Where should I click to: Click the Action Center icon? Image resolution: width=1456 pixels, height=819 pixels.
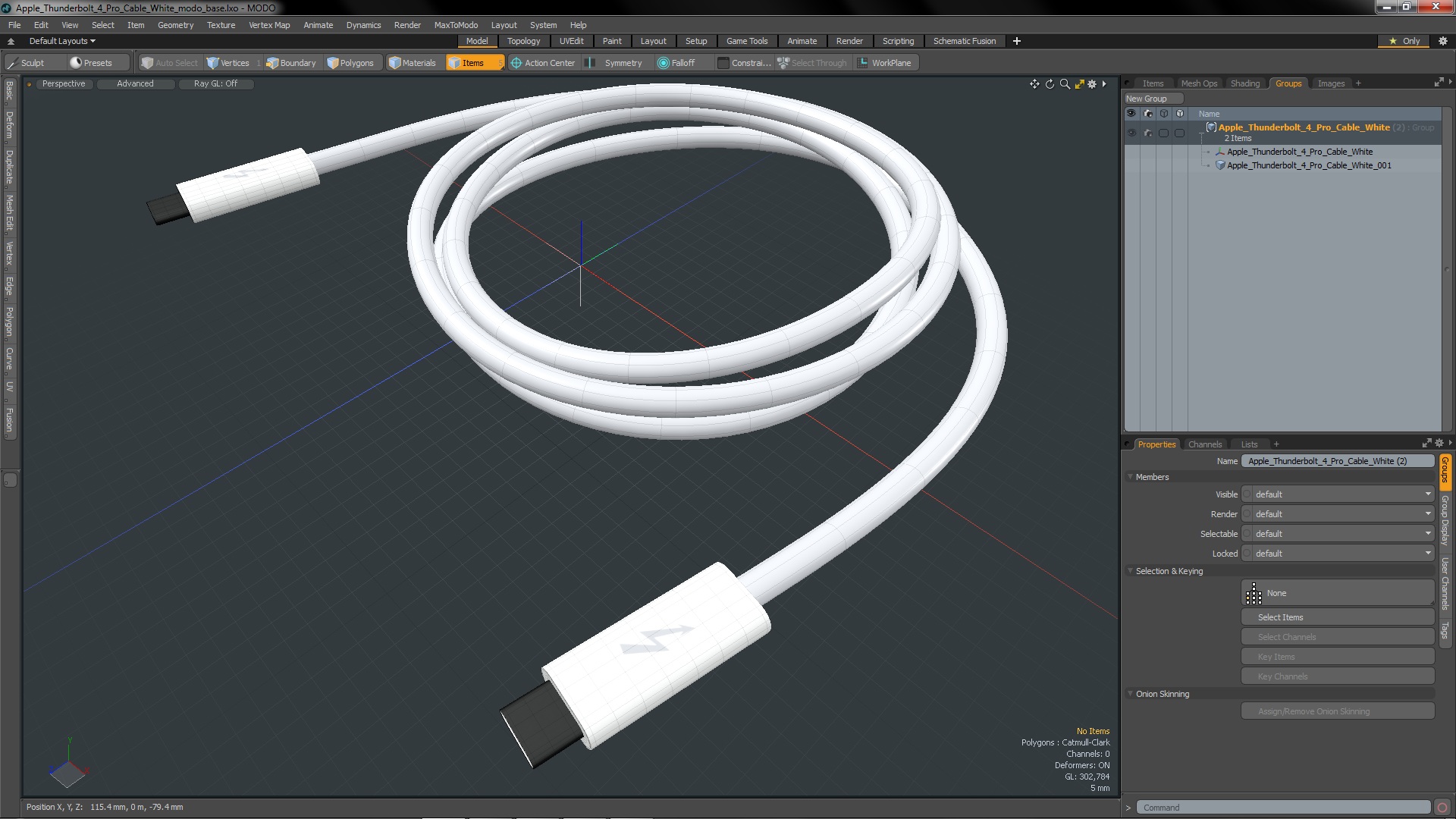coord(516,63)
